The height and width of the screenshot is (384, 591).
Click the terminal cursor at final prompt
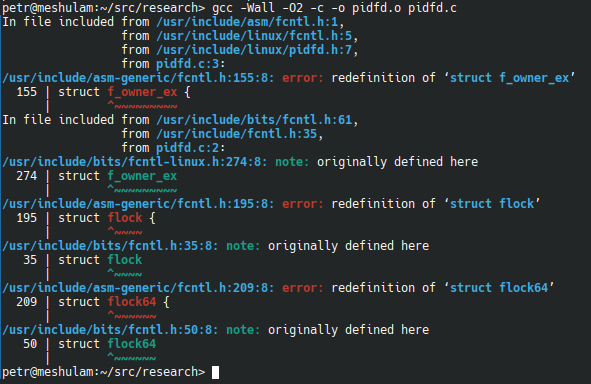tap(215, 372)
